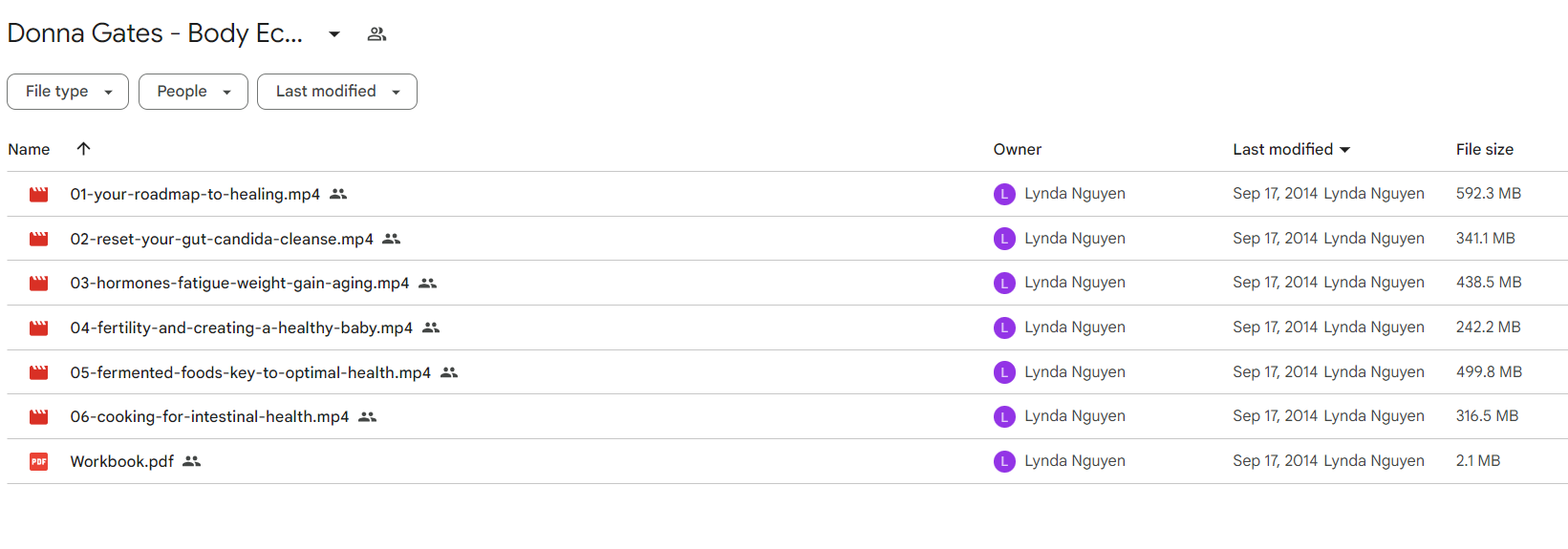The width and height of the screenshot is (1568, 549).
Task: Click shared icon next to 02-reset-your-gut-candida-cleanse.mp4
Action: pyautogui.click(x=391, y=239)
